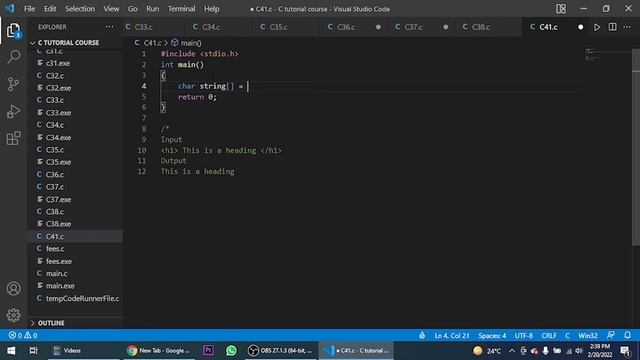The width and height of the screenshot is (640, 360).
Task: Open WhatsApp from the taskbar
Action: click(x=231, y=351)
